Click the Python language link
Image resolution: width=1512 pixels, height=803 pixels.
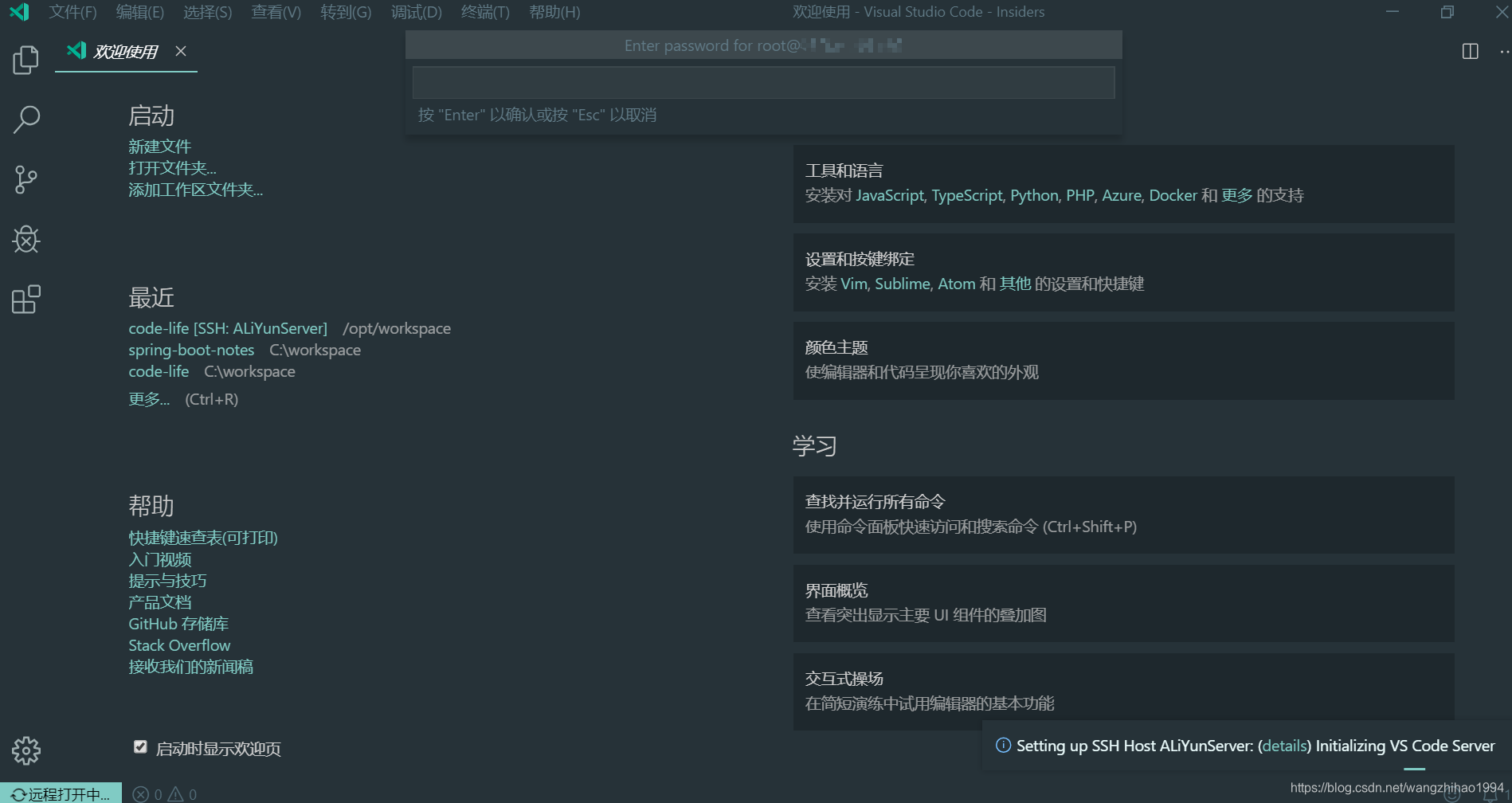tap(1034, 195)
